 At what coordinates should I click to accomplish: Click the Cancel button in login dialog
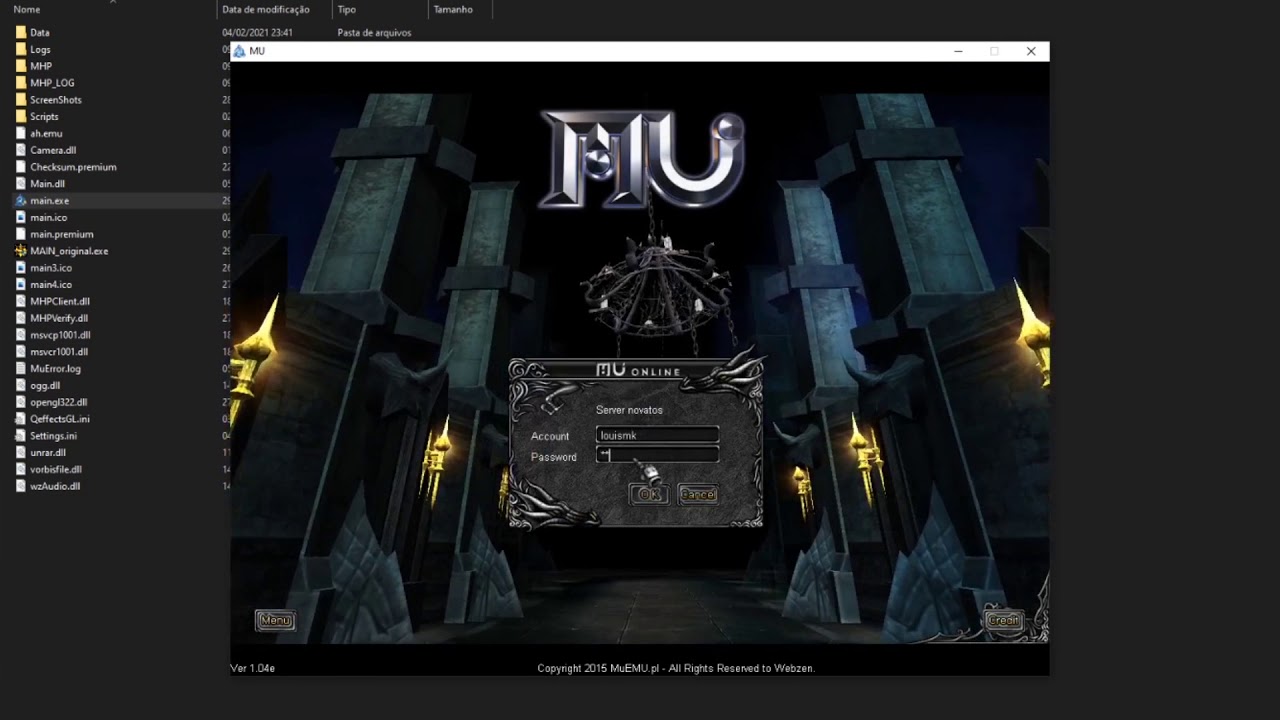pos(698,494)
